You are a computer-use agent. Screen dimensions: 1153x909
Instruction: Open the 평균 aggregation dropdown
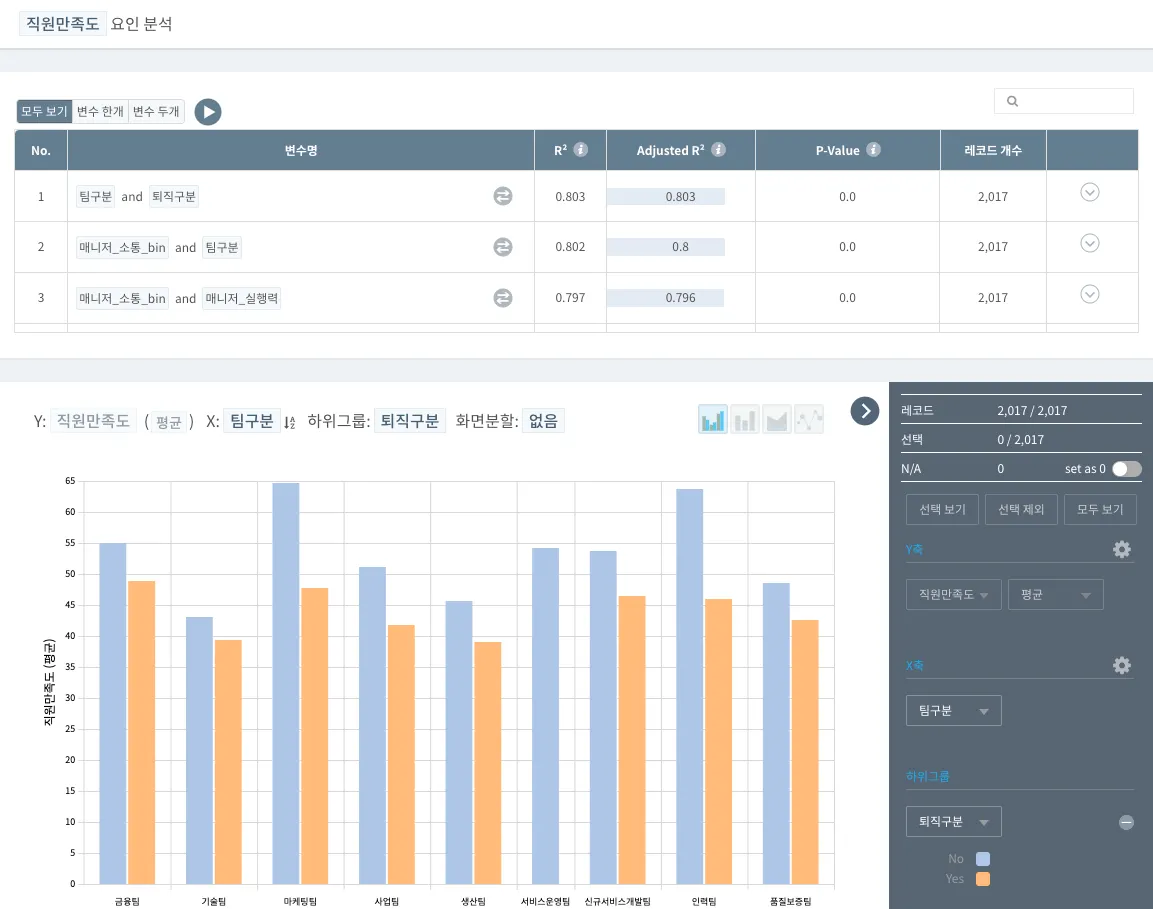tap(1055, 595)
